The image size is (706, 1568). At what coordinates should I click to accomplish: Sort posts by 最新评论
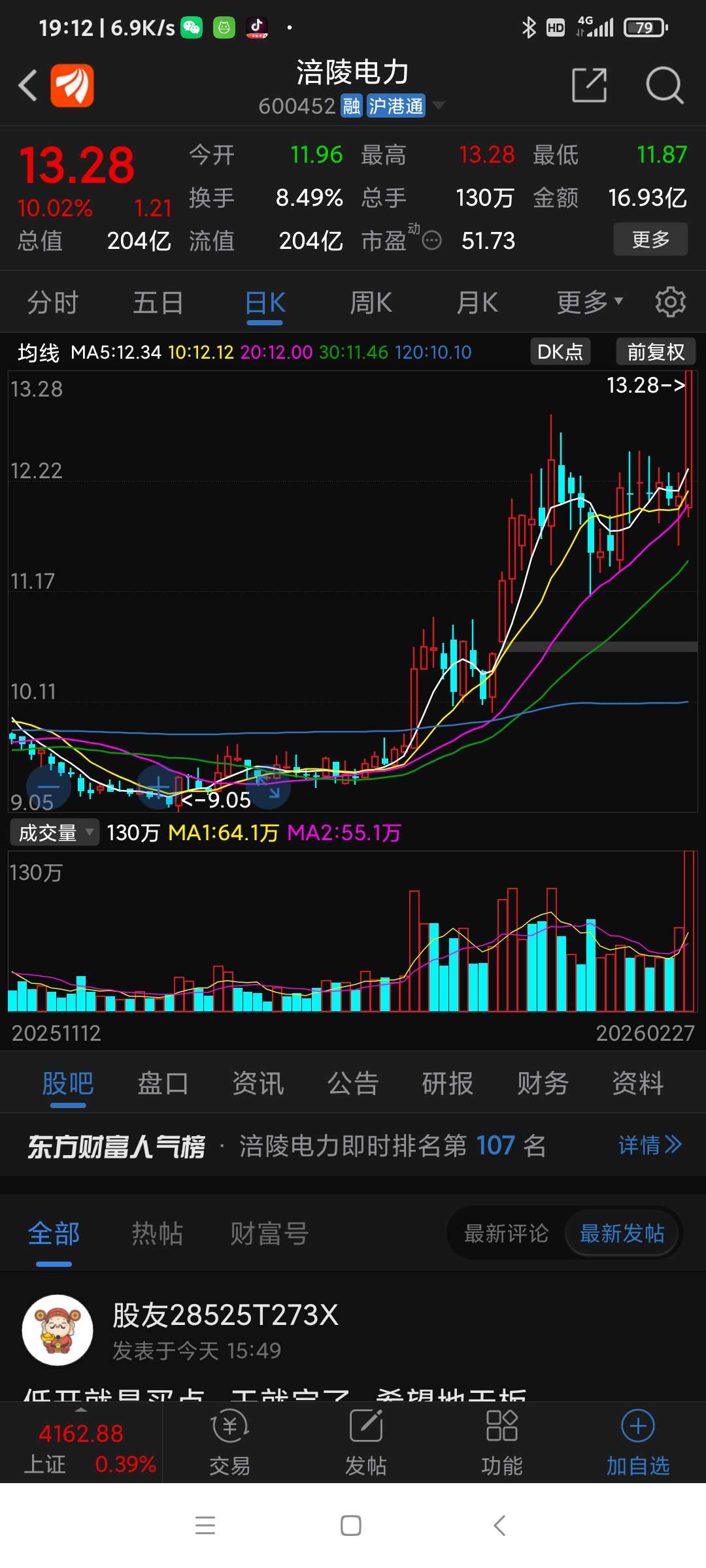tap(506, 1233)
